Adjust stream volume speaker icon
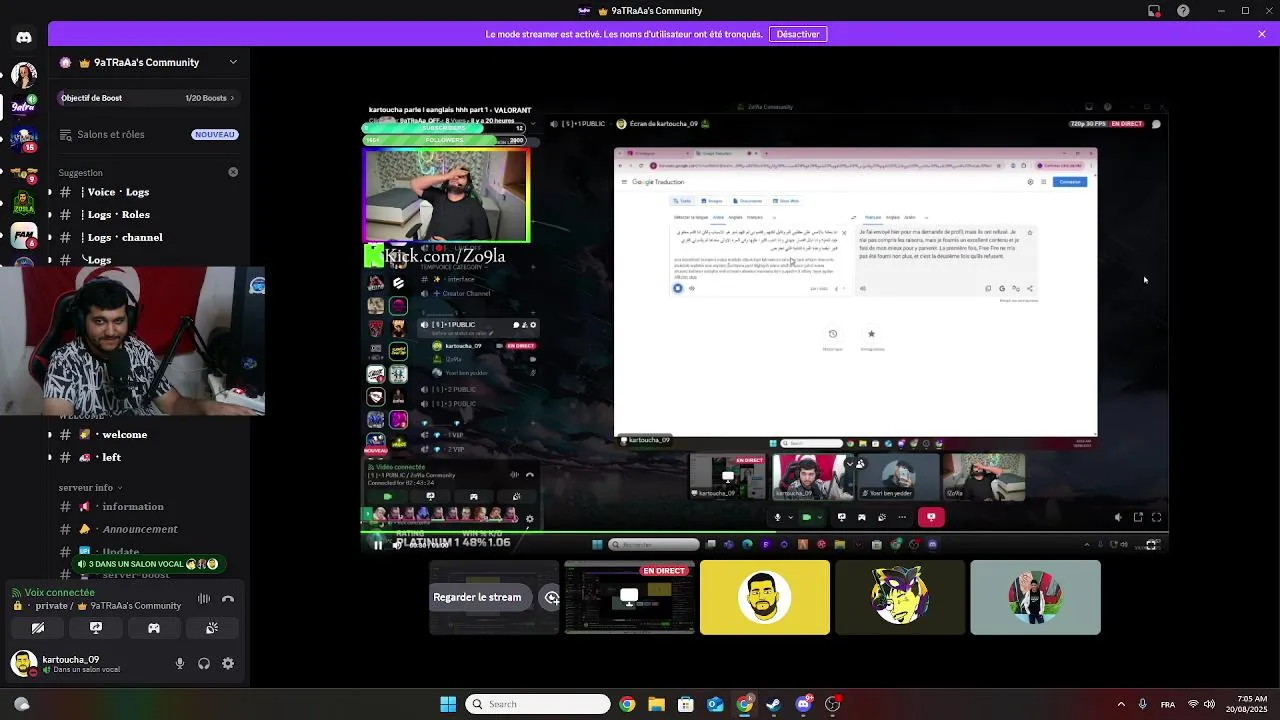The image size is (1280, 720). 1118,517
